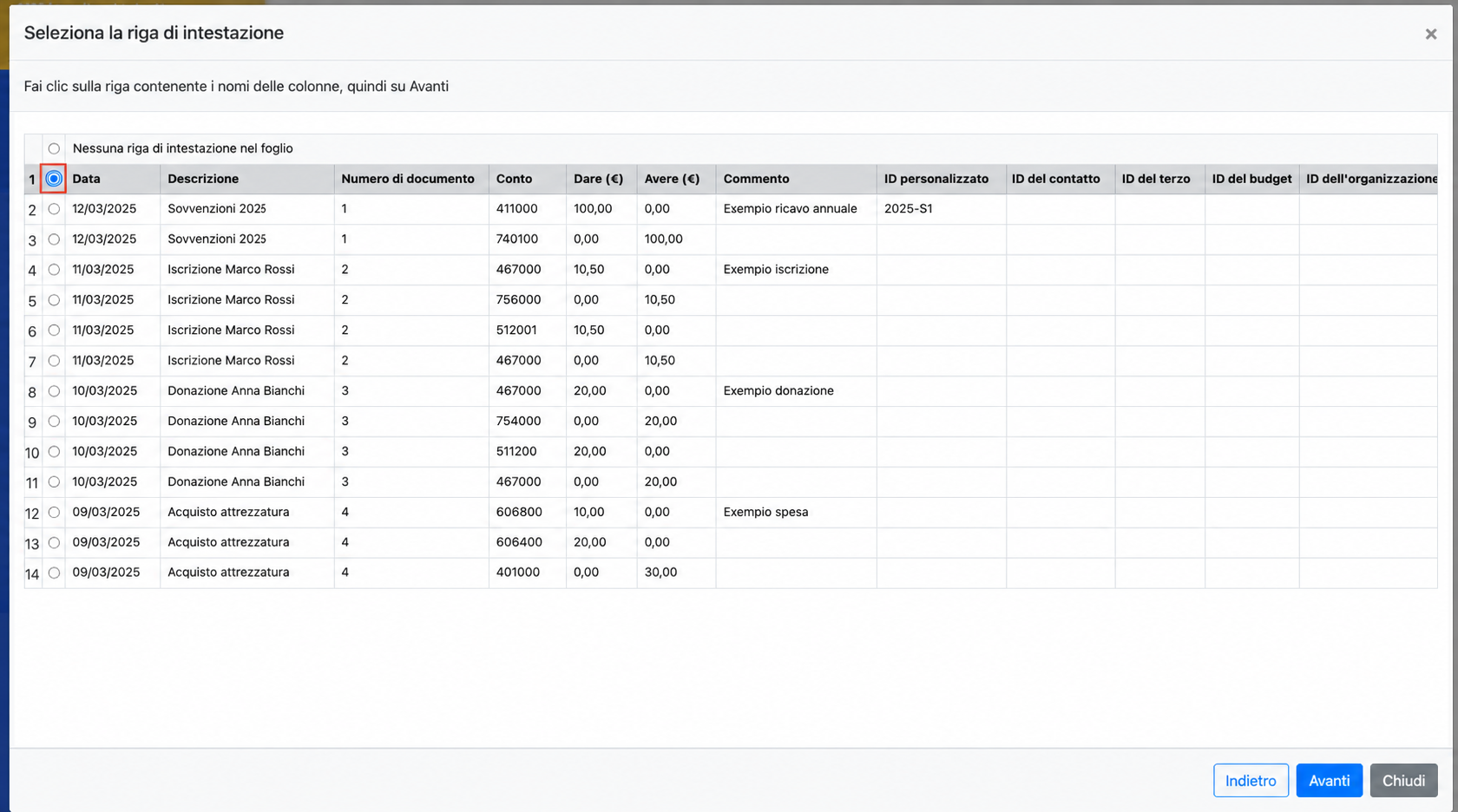1458x812 pixels.
Task: Click the 'Data' column header
Action: (x=113, y=179)
